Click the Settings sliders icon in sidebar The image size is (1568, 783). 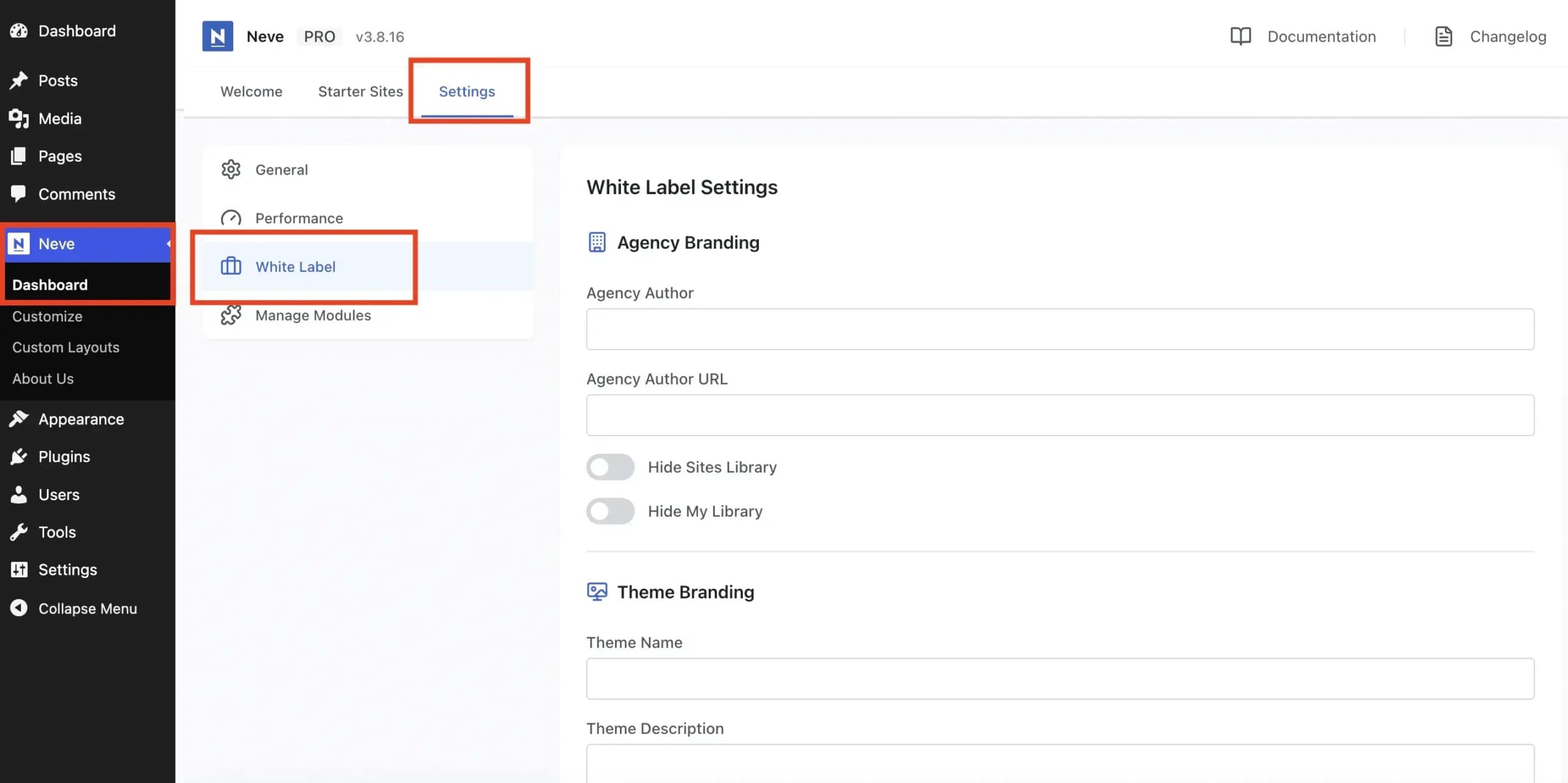pos(19,570)
